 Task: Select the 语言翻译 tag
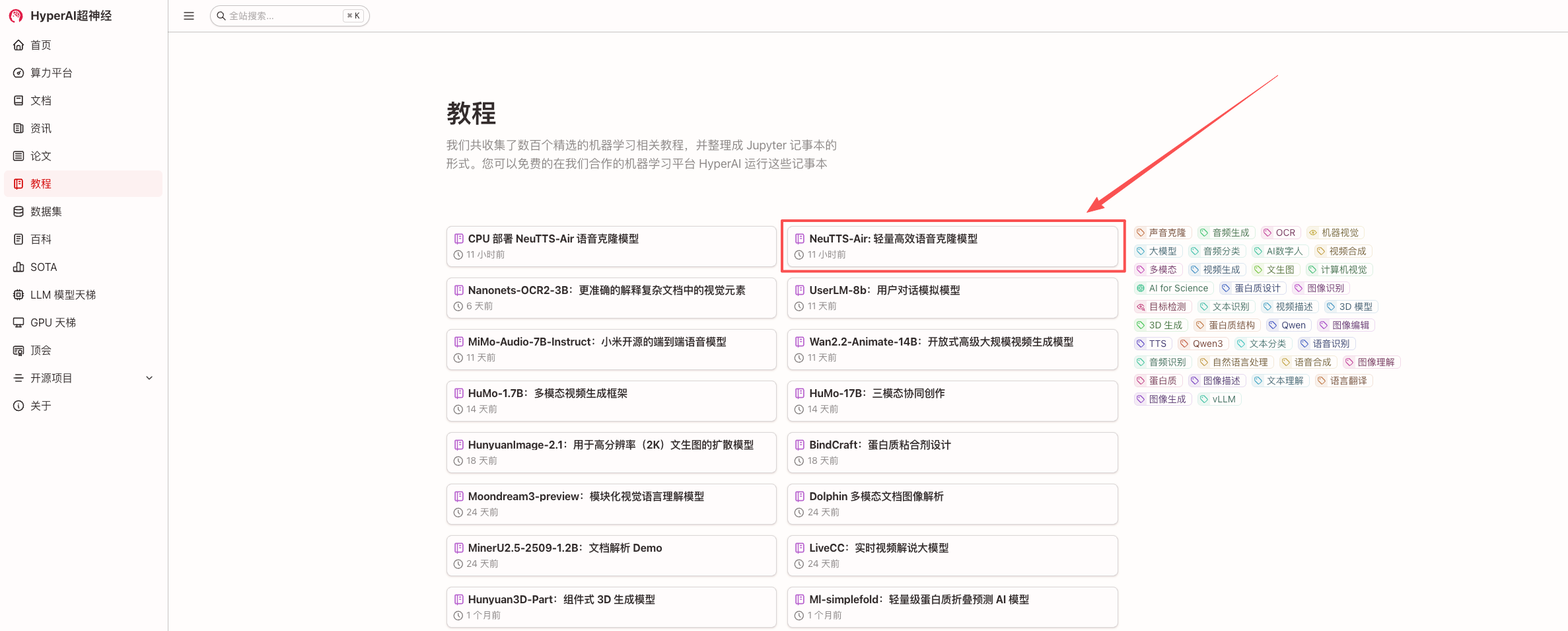[x=1343, y=381]
